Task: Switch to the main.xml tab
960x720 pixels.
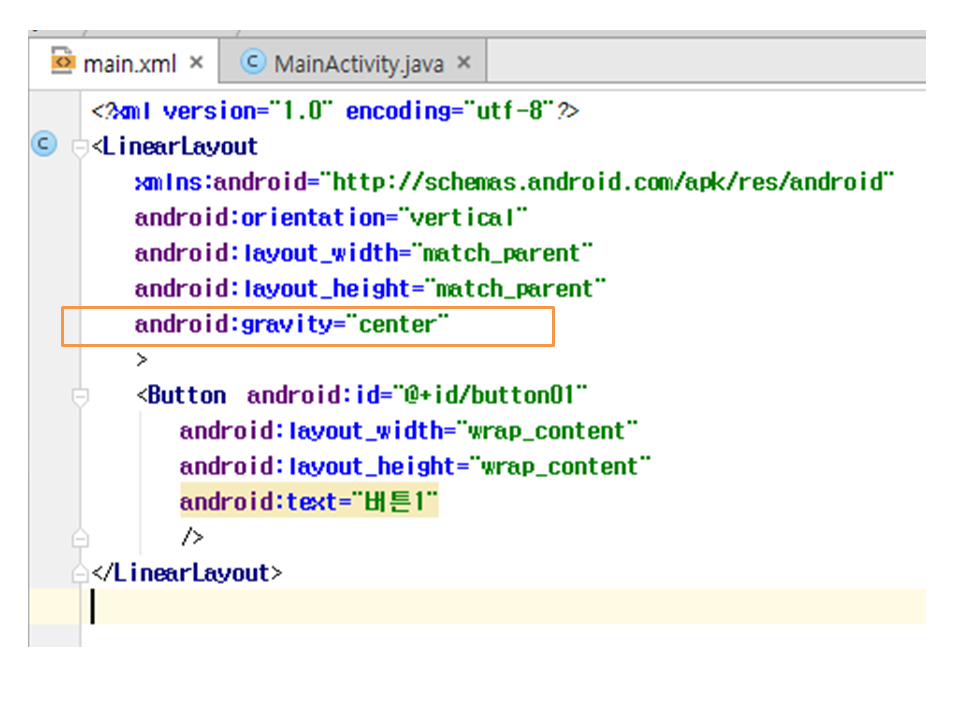Action: (129, 63)
